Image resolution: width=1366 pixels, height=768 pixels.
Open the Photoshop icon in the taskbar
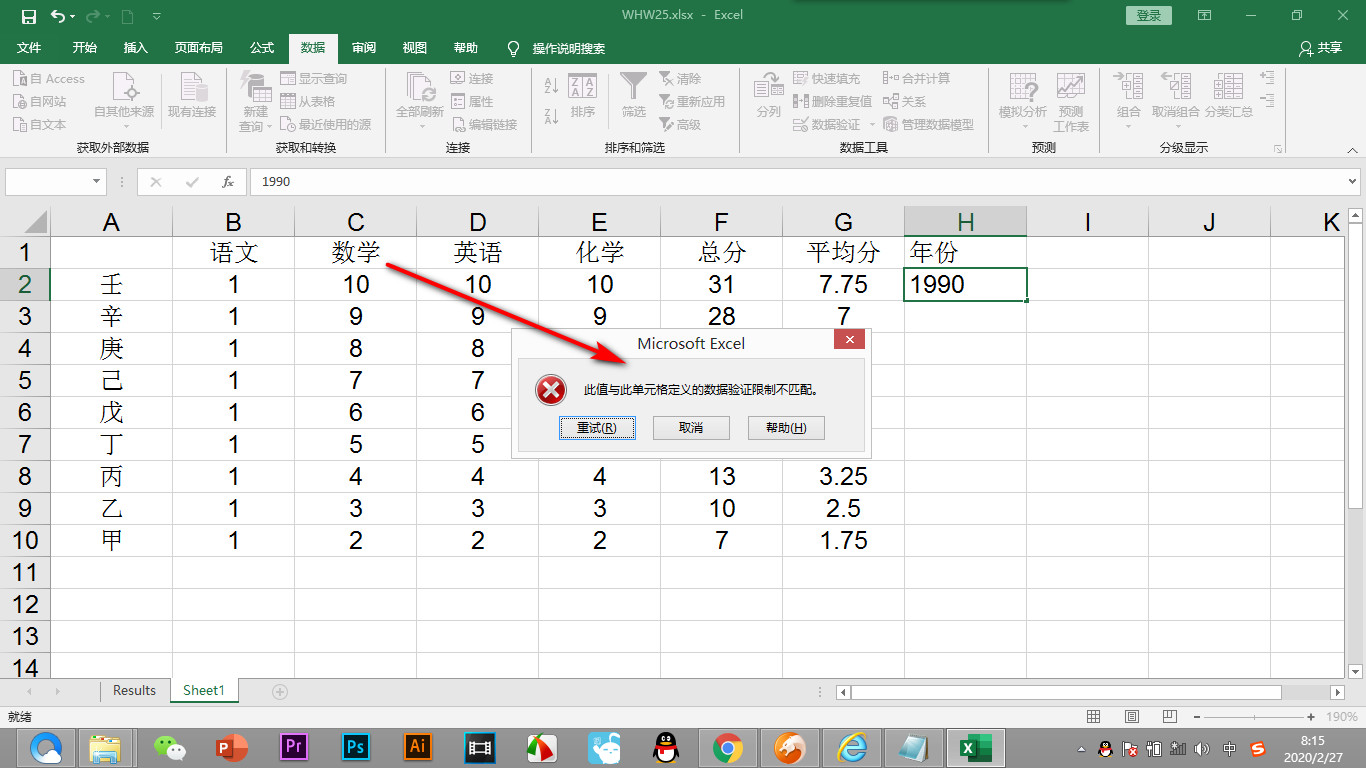pyautogui.click(x=355, y=747)
